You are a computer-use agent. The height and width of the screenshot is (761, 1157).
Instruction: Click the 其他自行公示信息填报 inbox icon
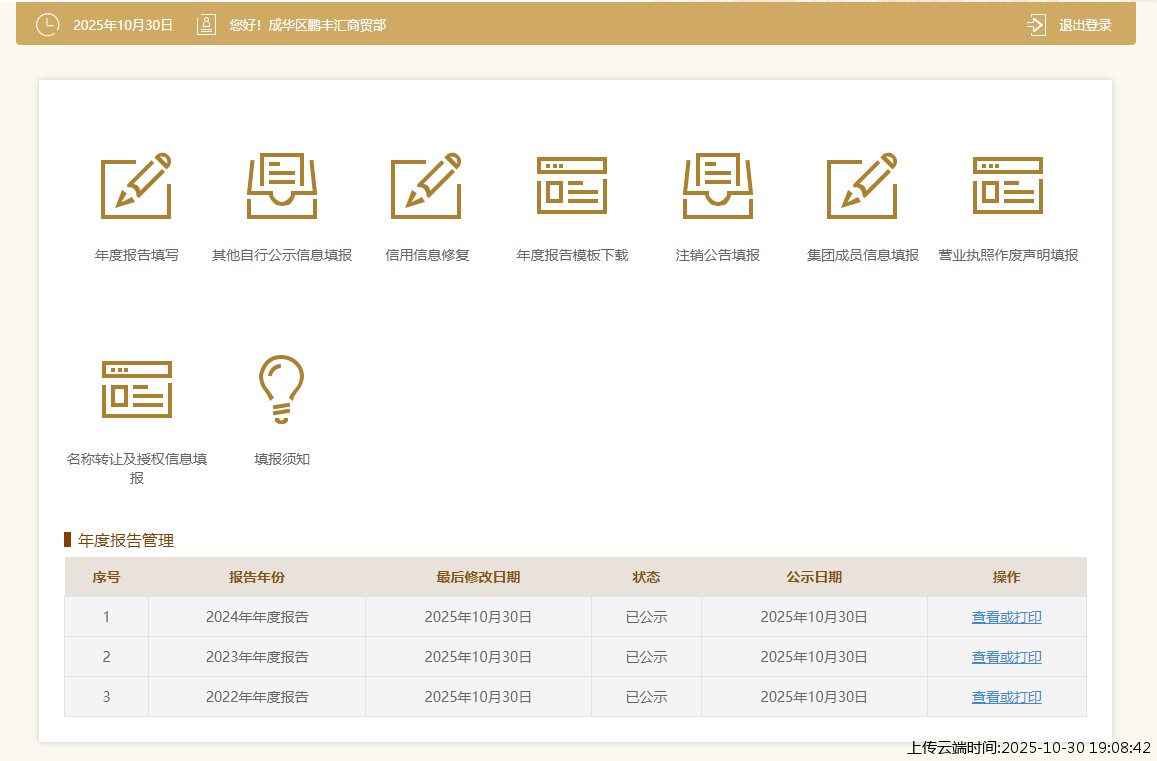[x=282, y=186]
